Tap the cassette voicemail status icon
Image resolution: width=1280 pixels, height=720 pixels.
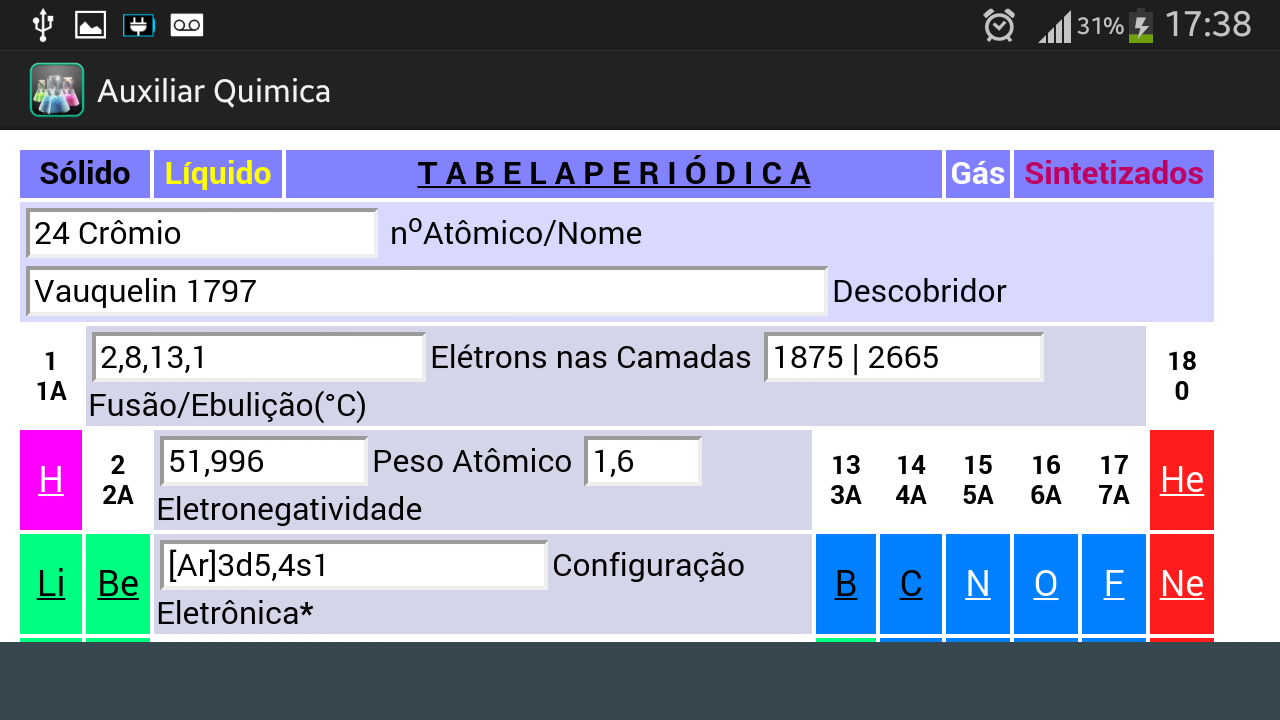click(x=188, y=25)
